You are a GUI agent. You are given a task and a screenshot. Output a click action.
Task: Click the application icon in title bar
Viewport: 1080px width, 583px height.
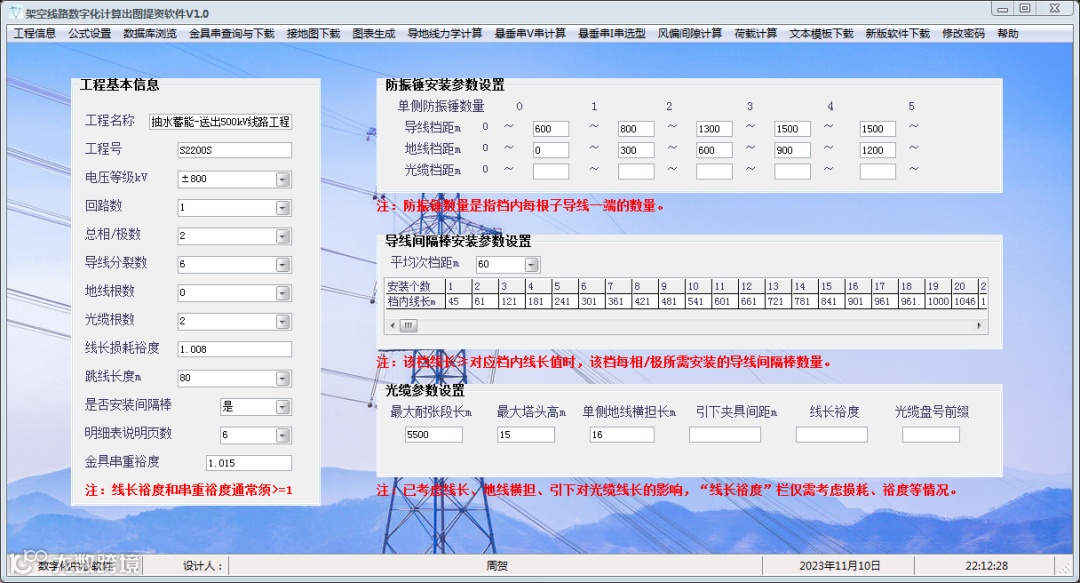[15, 12]
